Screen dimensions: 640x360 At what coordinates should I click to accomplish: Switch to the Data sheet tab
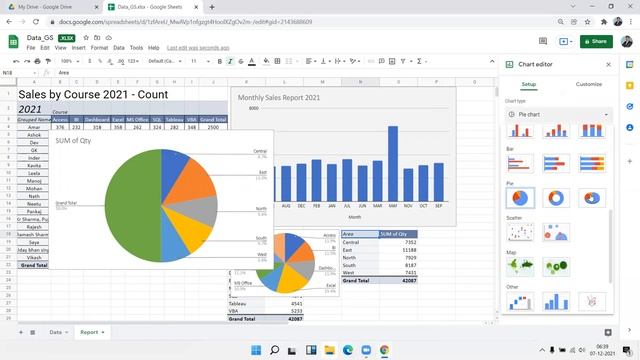58,332
